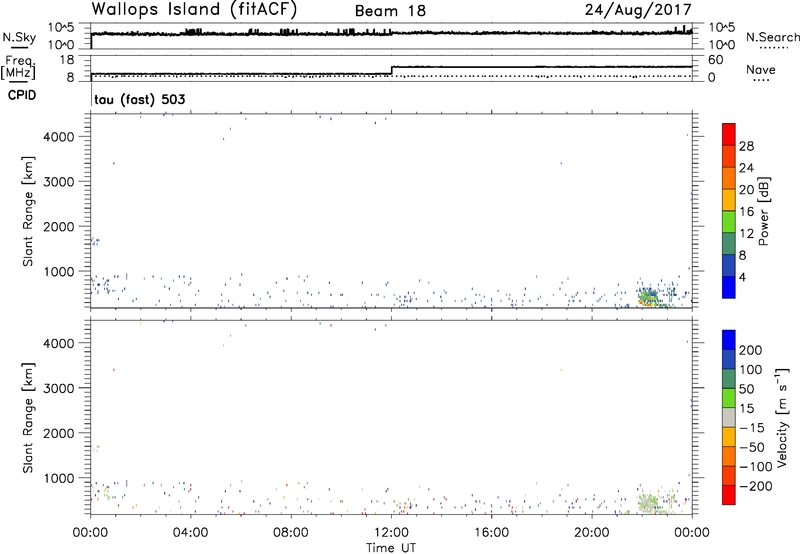Click the frequency step-up at 12:00
The height and width of the screenshot is (554, 800).
pos(391,70)
